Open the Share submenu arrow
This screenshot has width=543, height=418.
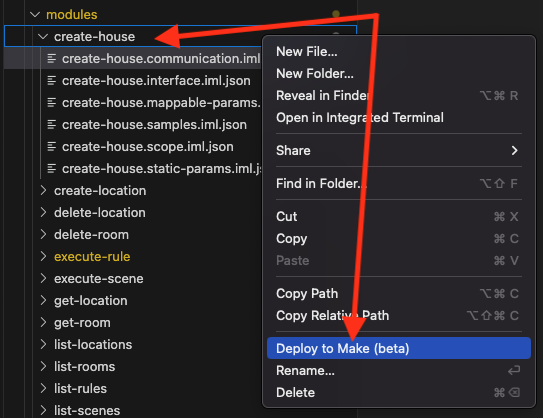coord(515,150)
